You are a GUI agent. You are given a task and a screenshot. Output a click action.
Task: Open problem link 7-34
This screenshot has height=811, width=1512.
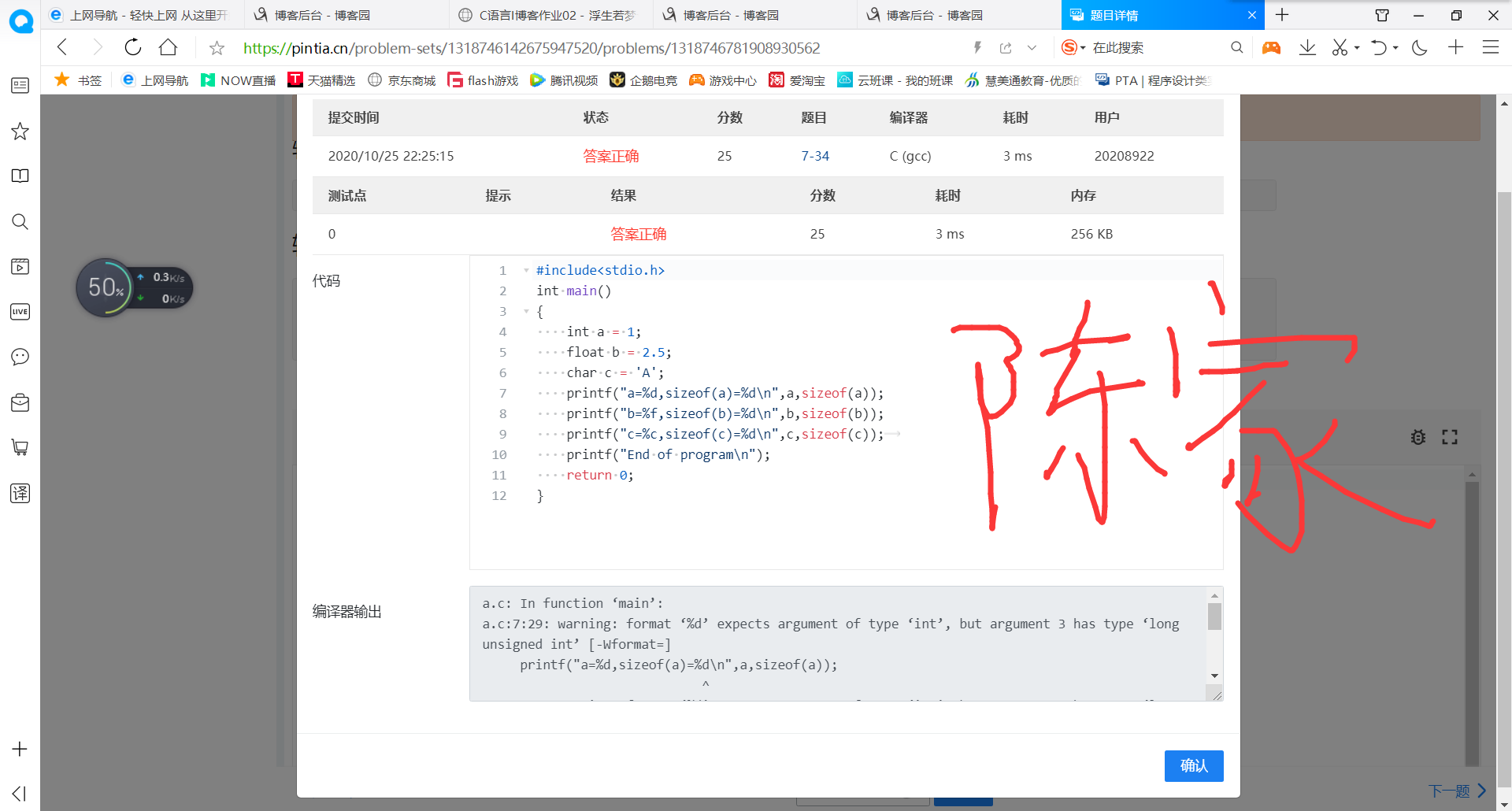coord(815,156)
